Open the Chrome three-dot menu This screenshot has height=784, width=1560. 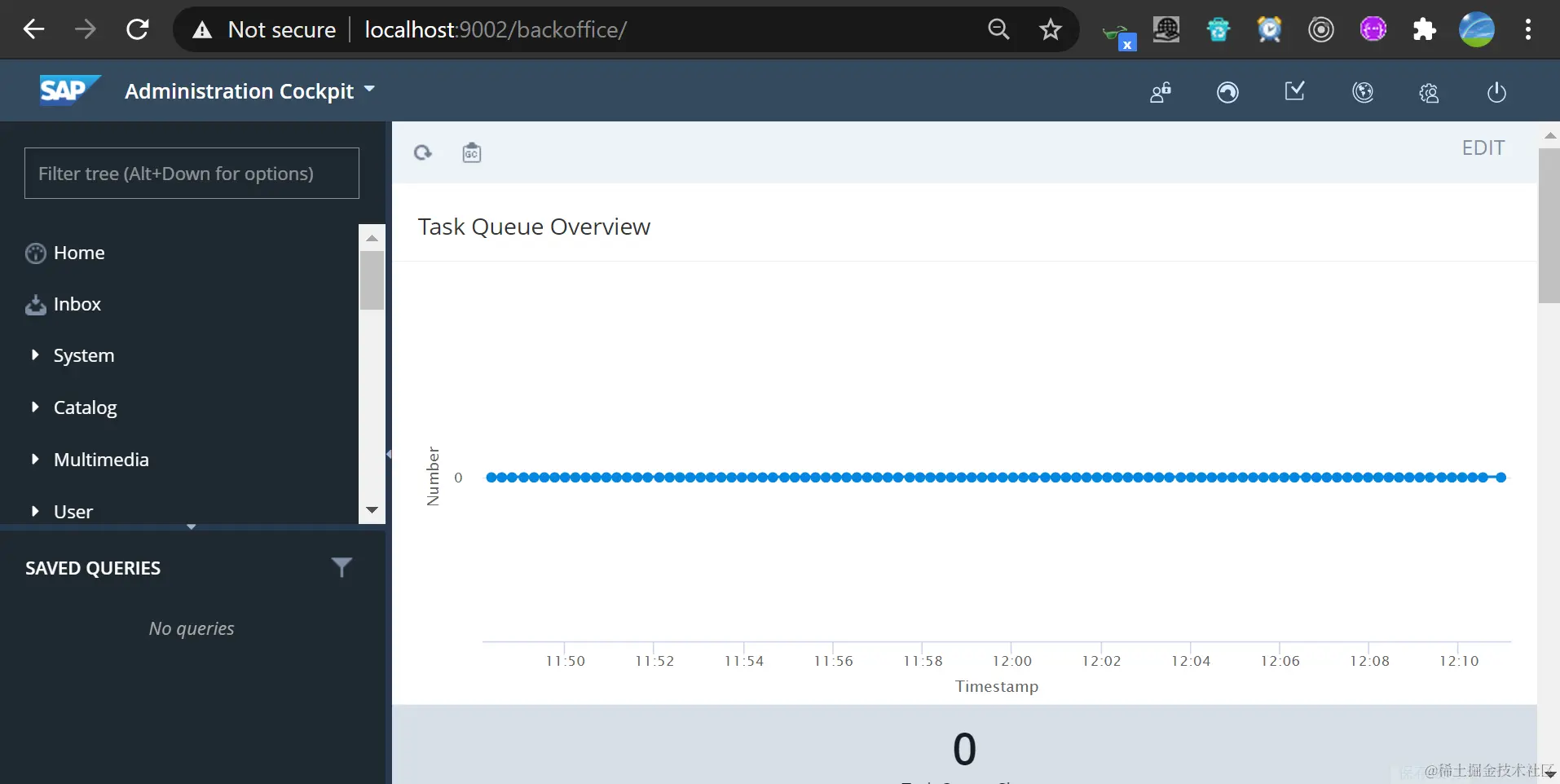(1528, 30)
